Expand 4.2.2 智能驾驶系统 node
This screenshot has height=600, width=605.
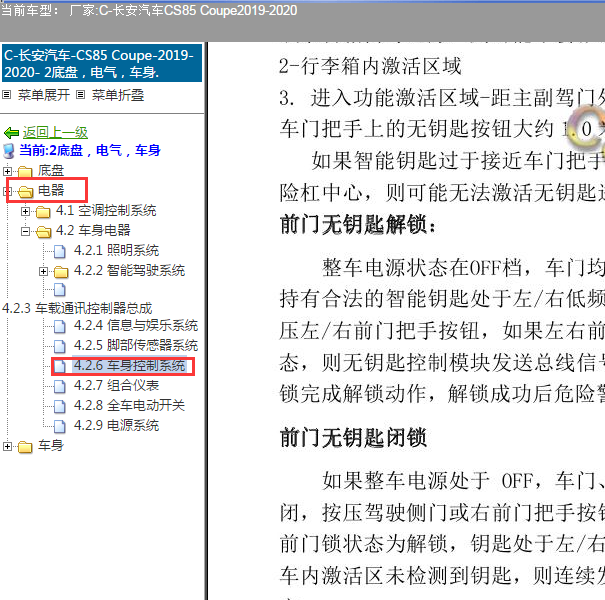click(x=44, y=272)
